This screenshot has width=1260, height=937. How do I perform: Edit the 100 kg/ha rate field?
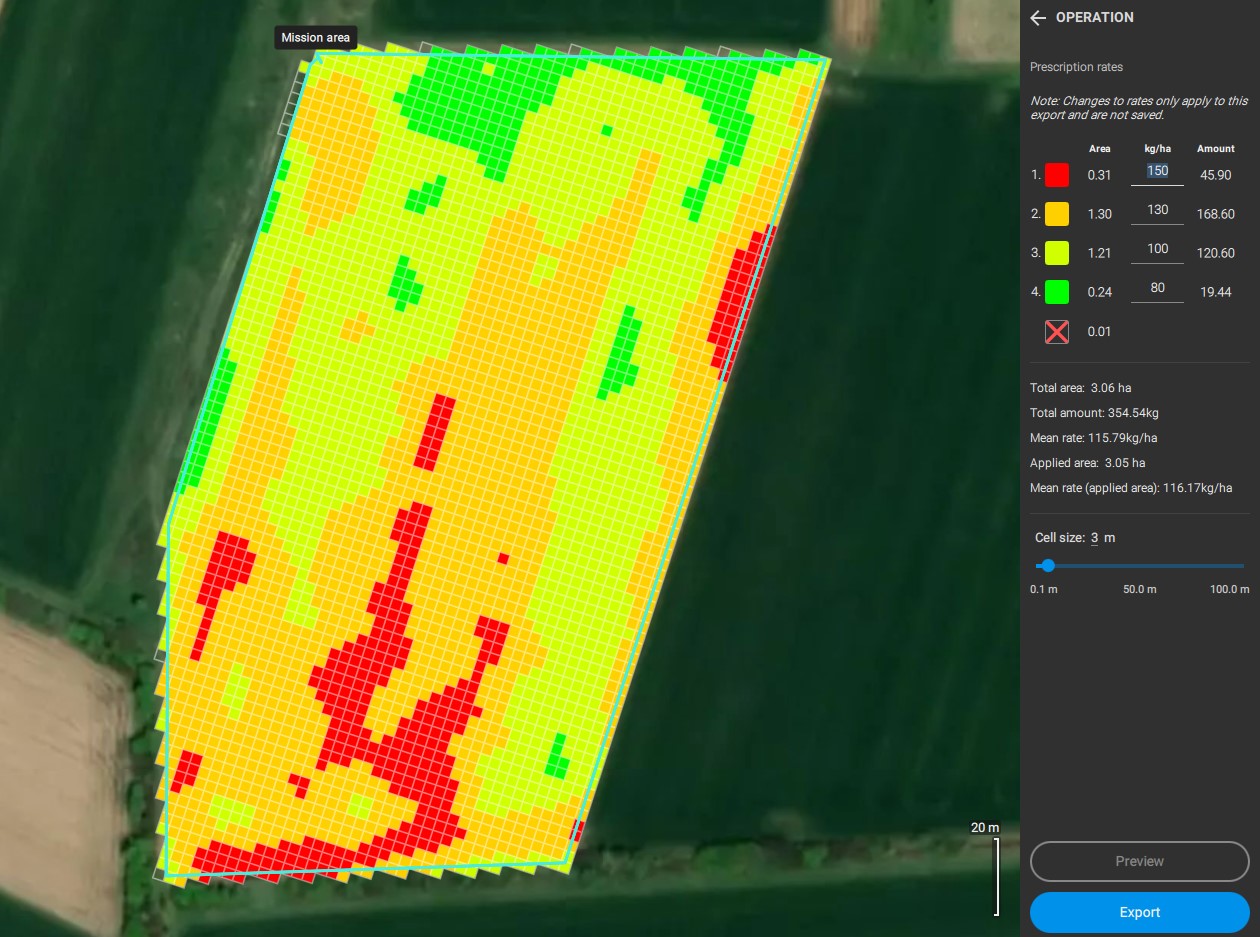pos(1157,249)
